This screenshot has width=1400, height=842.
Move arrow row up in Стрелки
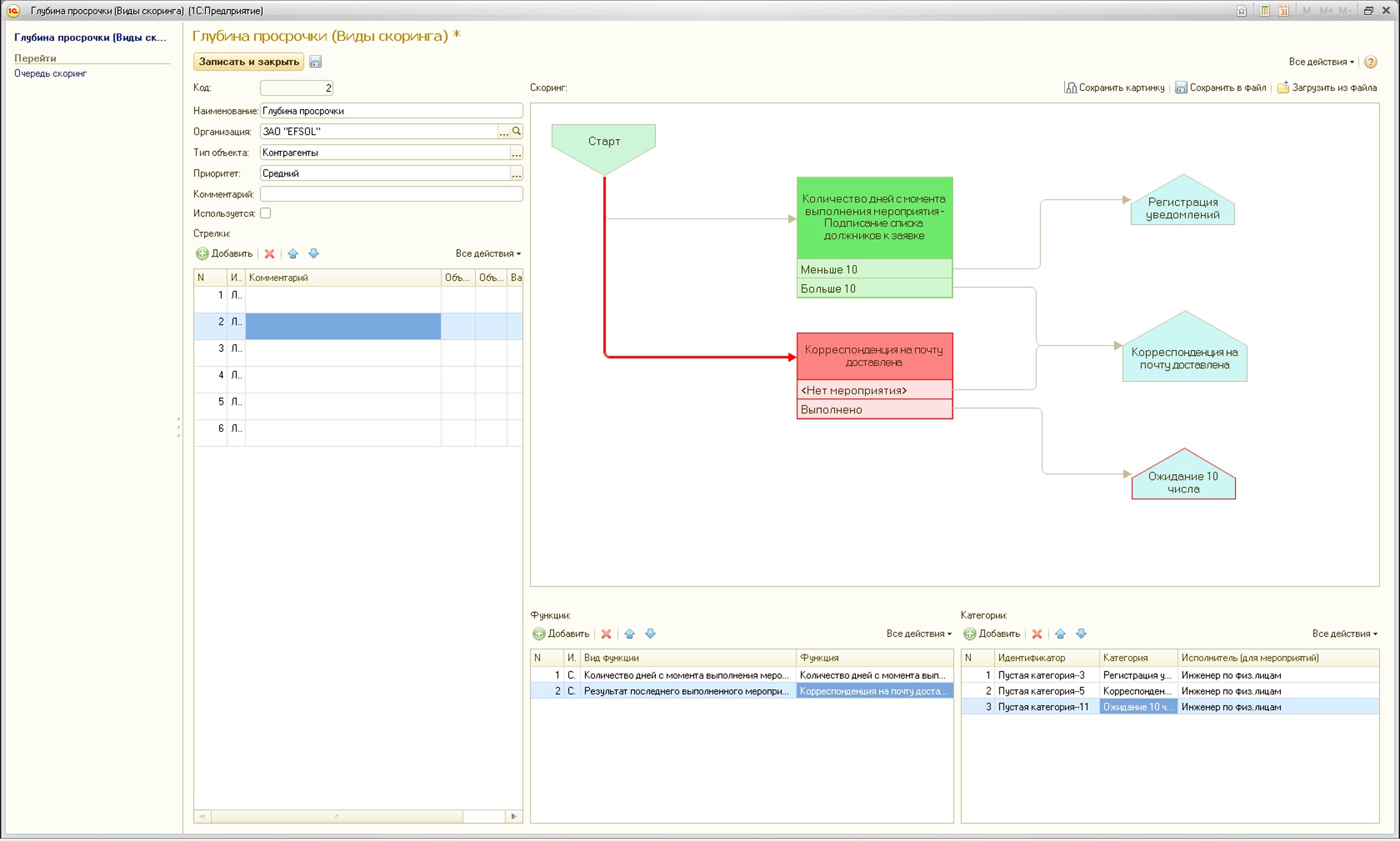pyautogui.click(x=292, y=254)
